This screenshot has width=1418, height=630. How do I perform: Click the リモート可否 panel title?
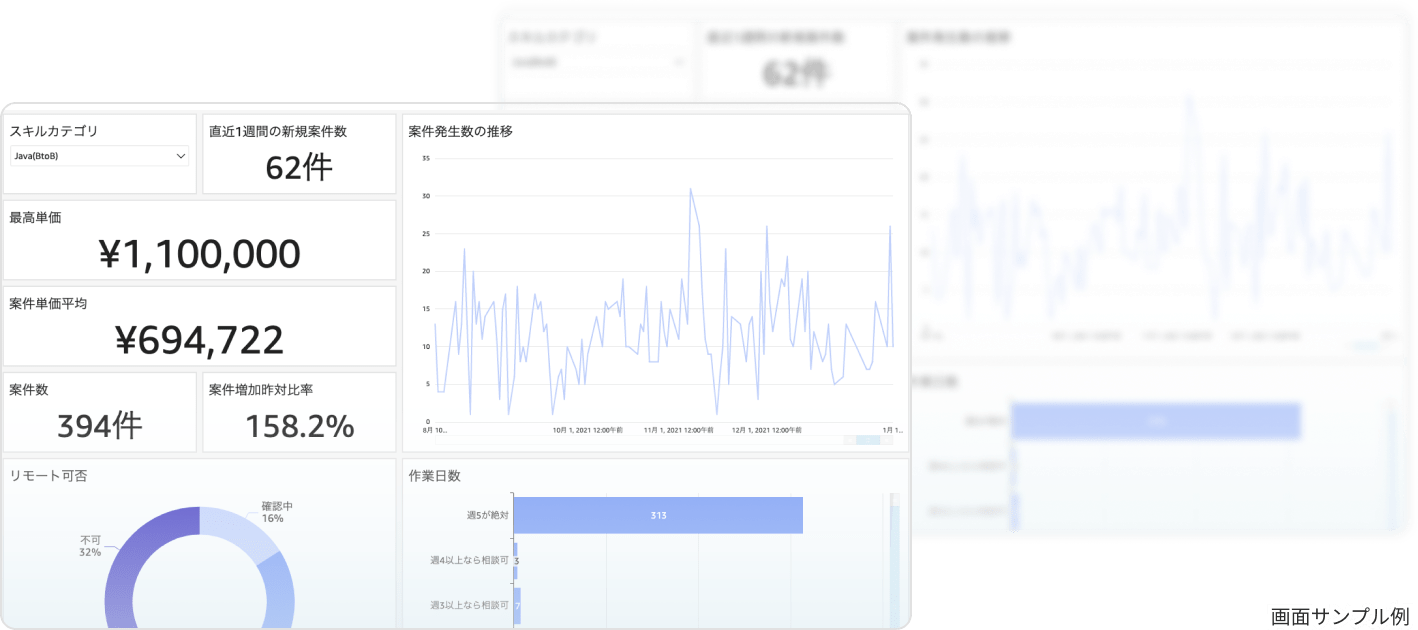(x=48, y=476)
